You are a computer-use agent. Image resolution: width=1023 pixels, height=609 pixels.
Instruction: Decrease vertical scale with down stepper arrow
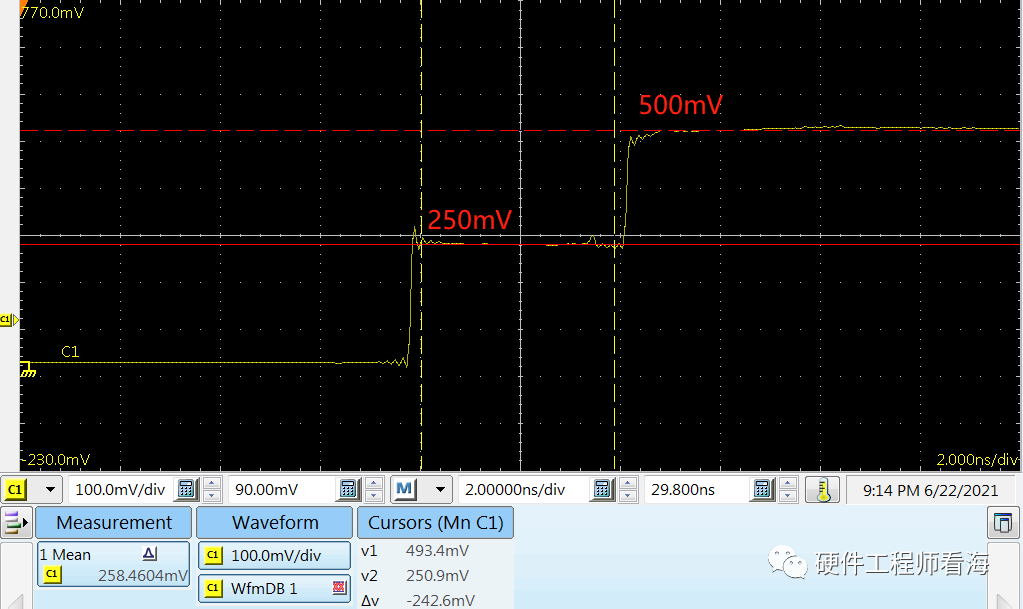coord(211,495)
